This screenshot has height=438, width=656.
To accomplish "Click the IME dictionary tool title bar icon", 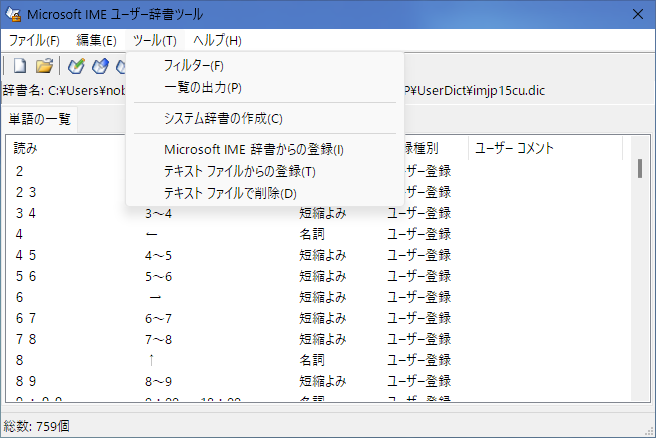I will 13,14.
